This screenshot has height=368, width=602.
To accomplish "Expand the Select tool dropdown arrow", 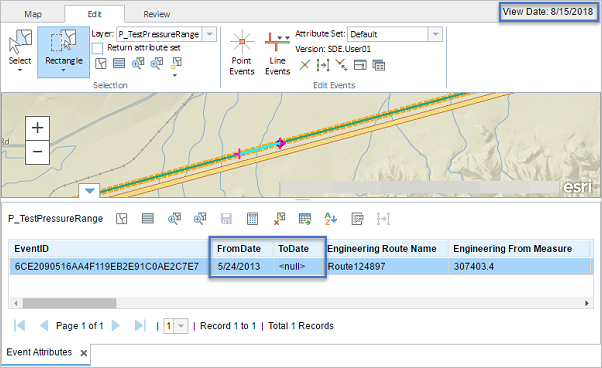I will [x=20, y=70].
